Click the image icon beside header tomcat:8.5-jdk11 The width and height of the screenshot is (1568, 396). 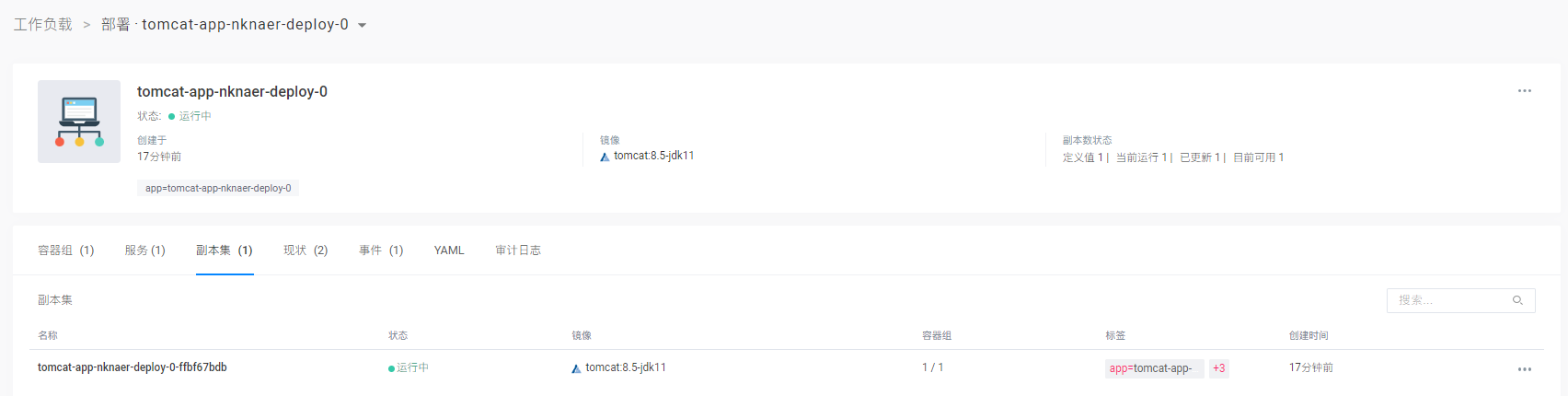point(605,157)
